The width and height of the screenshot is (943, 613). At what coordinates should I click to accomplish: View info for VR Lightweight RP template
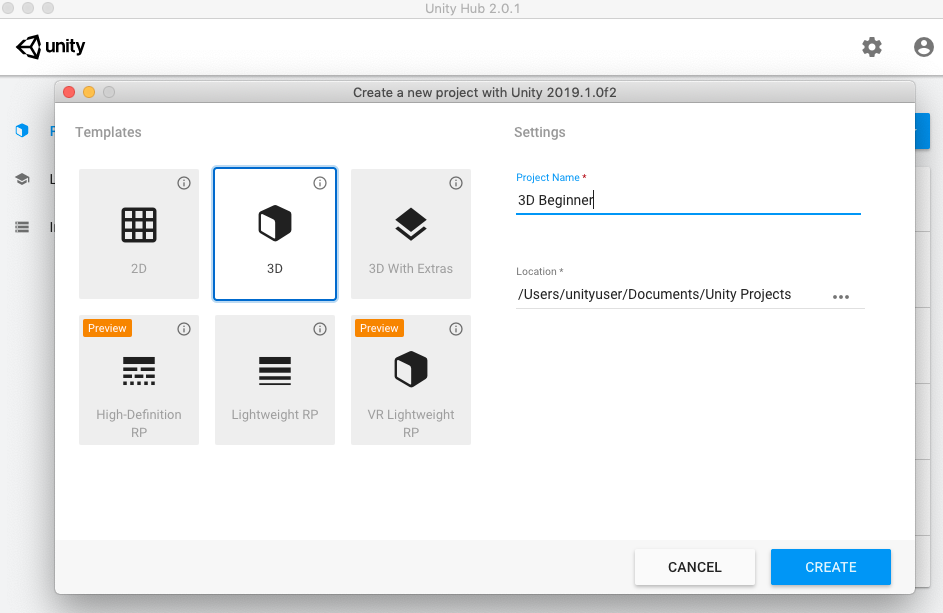pyautogui.click(x=456, y=329)
